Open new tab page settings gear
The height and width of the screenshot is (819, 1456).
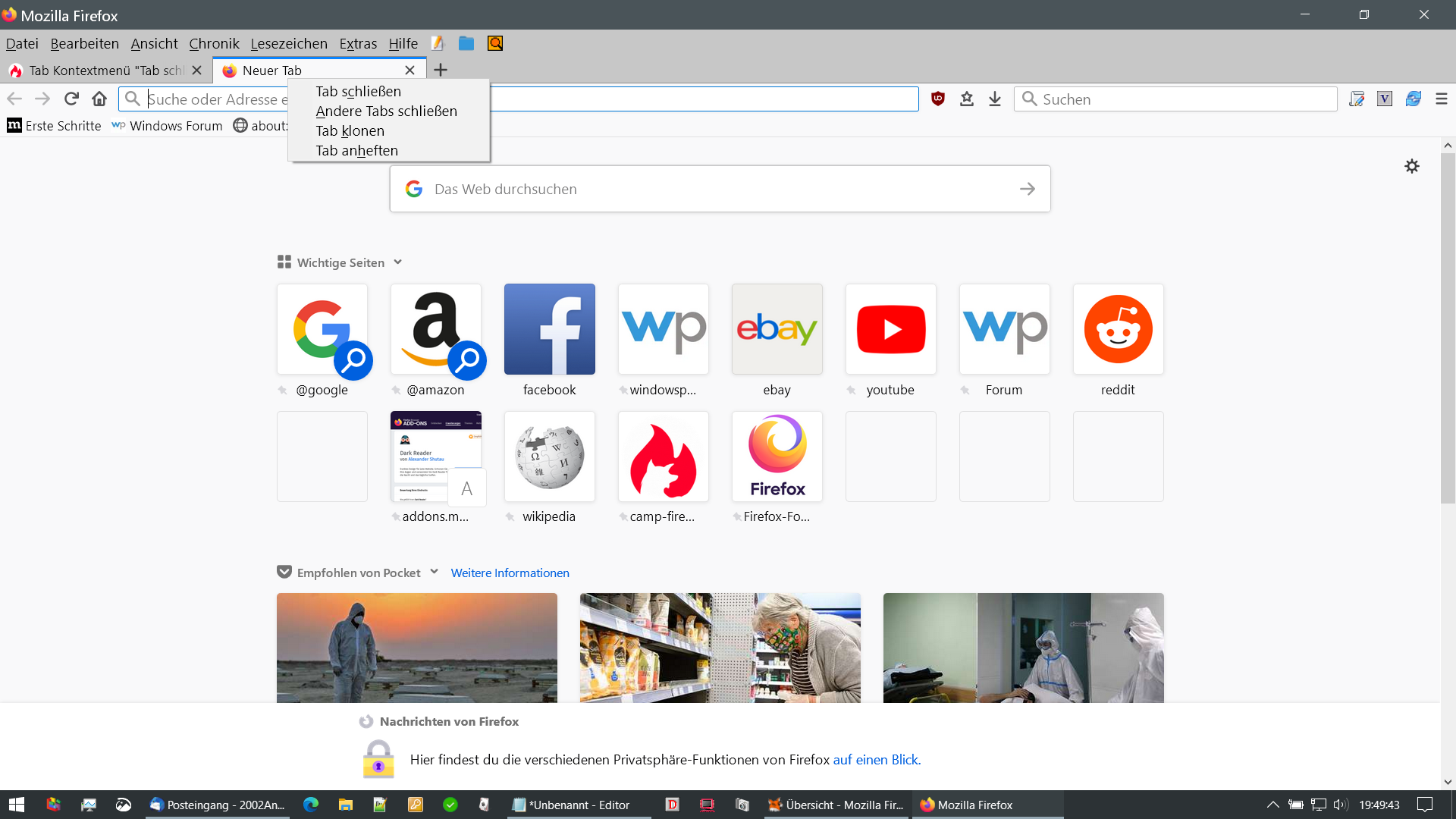[1411, 166]
